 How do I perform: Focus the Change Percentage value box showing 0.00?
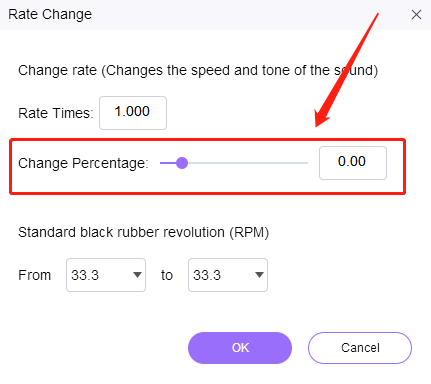pyautogui.click(x=353, y=163)
